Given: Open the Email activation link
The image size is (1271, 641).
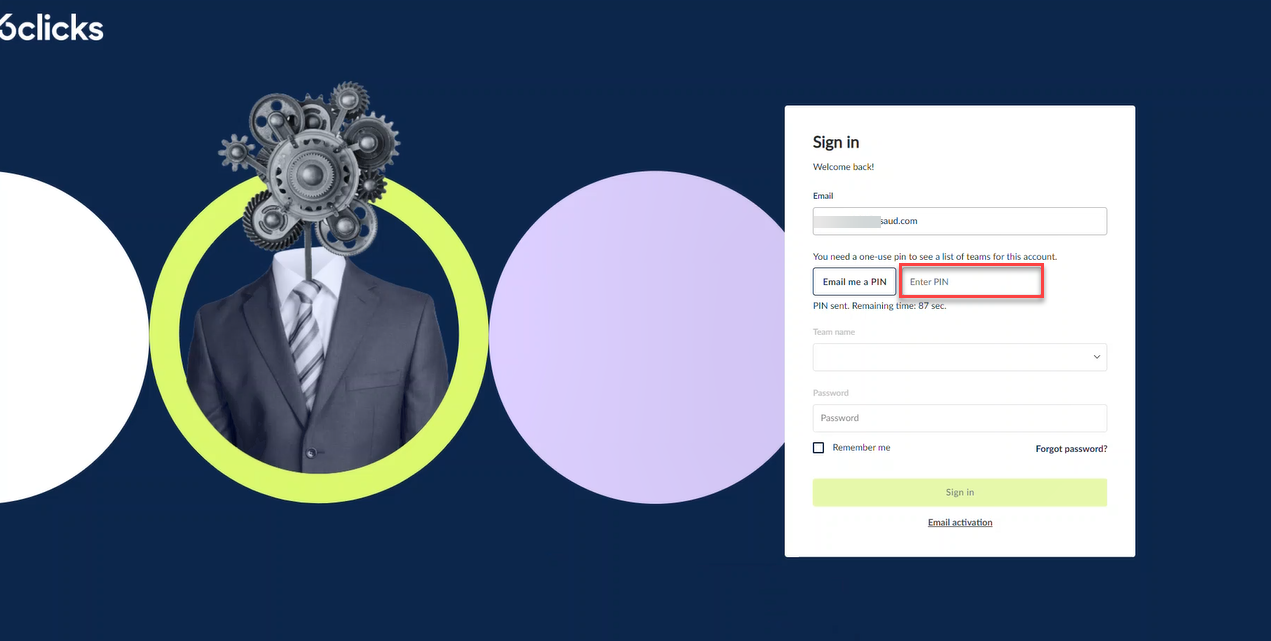Looking at the screenshot, I should coord(960,522).
